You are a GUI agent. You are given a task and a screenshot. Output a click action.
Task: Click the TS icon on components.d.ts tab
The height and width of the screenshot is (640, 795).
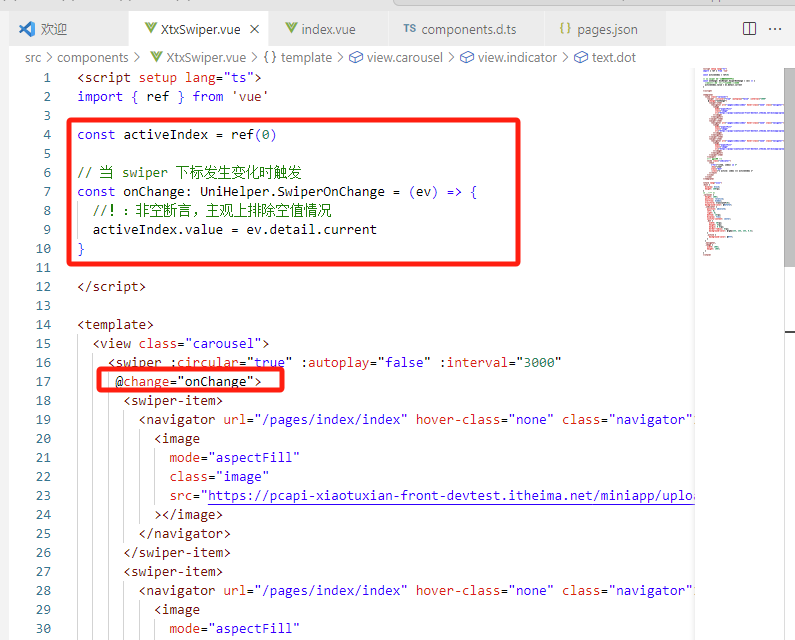pyautogui.click(x=410, y=28)
